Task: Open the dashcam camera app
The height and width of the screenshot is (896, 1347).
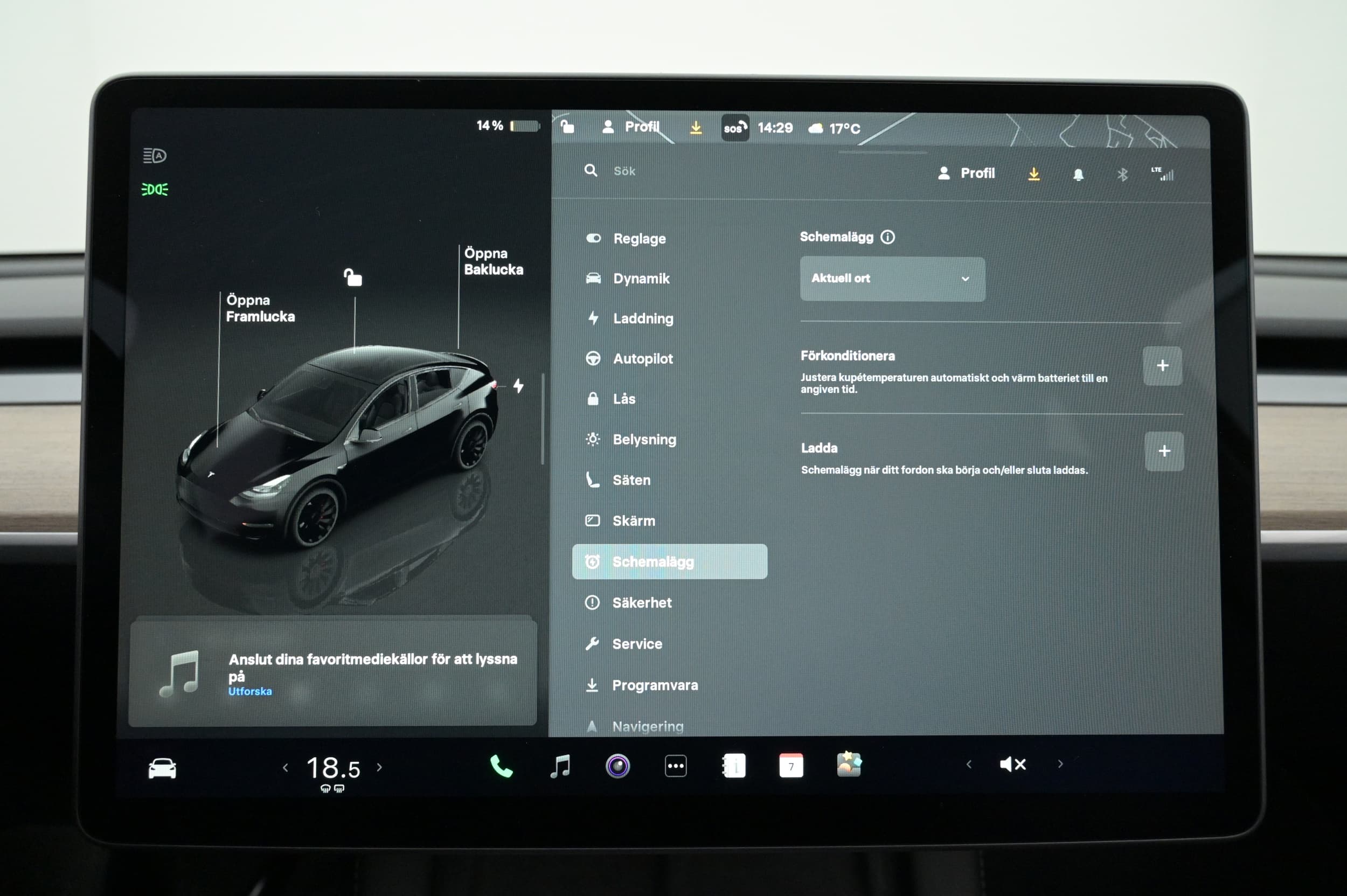Action: pyautogui.click(x=617, y=766)
